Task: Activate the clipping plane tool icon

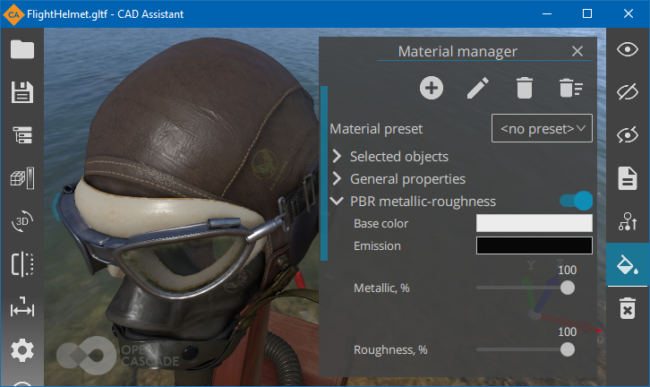Action: (x=22, y=264)
